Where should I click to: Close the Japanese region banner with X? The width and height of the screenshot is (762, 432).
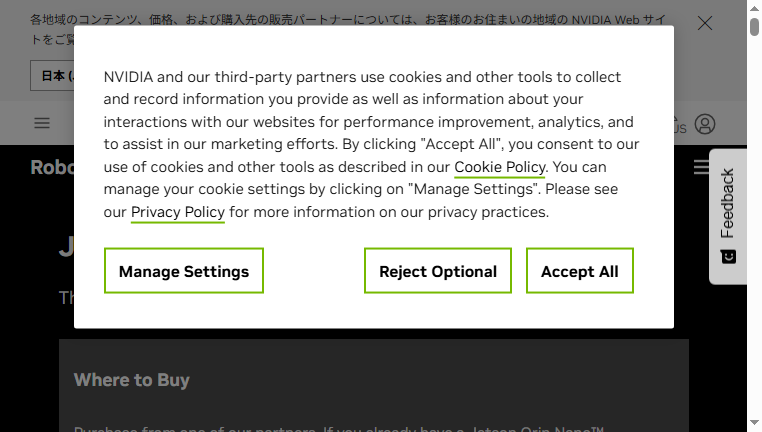click(x=705, y=23)
